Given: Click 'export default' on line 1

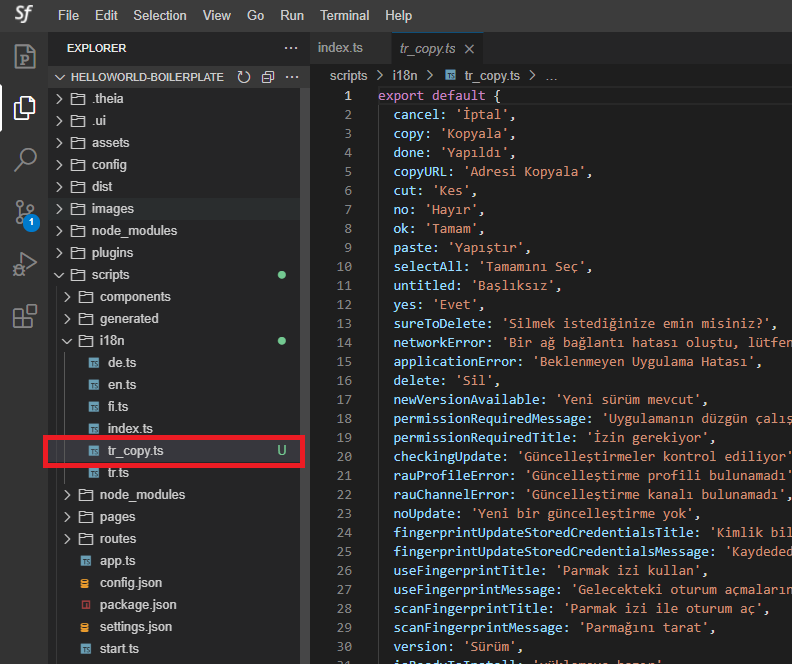Looking at the screenshot, I should [432, 96].
